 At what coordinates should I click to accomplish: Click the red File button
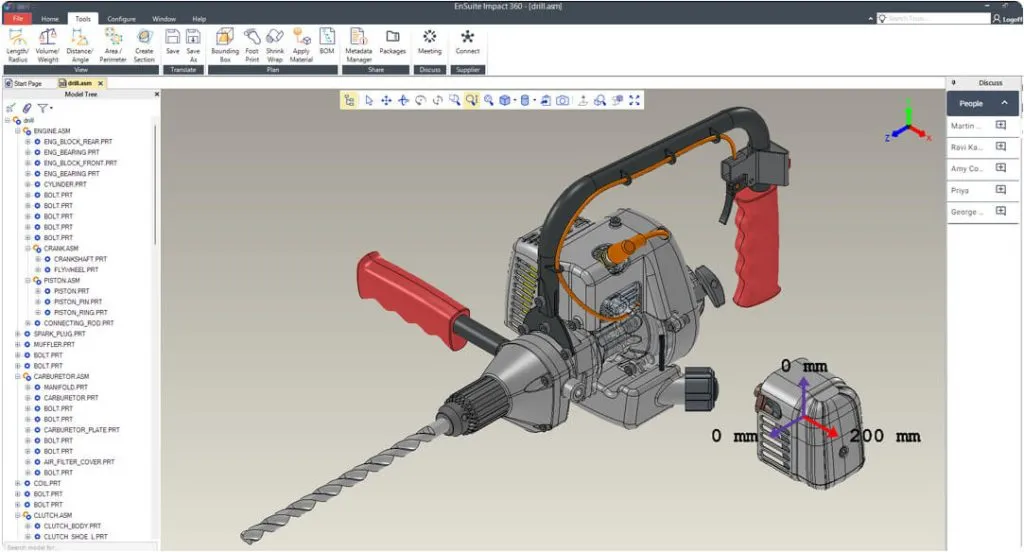pos(17,19)
